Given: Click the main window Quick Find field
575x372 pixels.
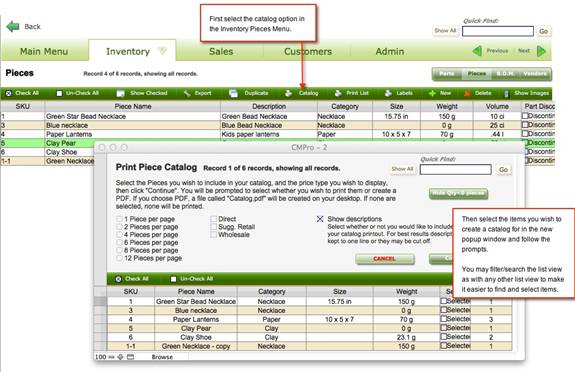Looking at the screenshot, I should pyautogui.click(x=498, y=31).
